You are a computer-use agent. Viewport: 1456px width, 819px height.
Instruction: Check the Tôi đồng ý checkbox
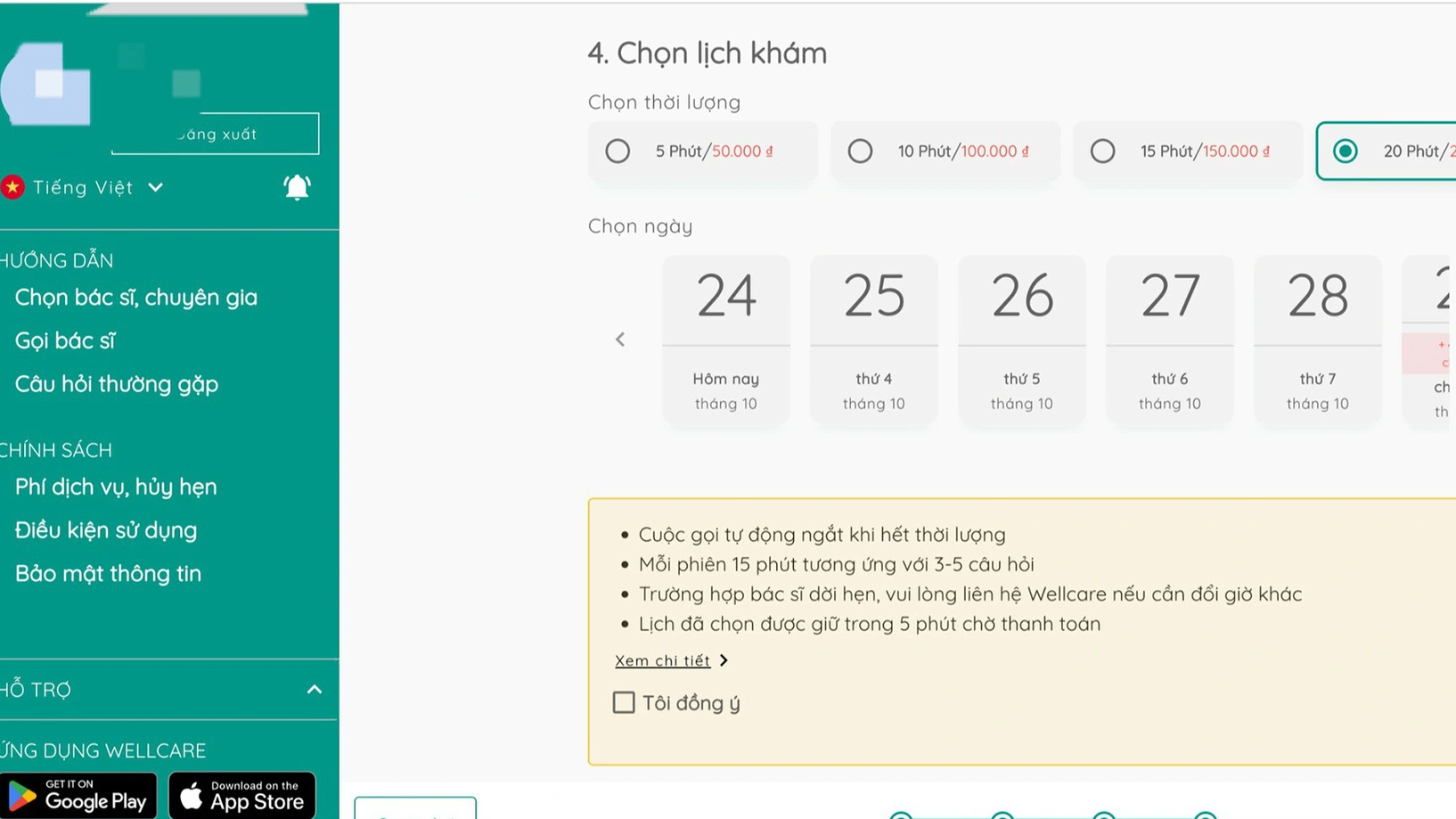click(x=624, y=702)
